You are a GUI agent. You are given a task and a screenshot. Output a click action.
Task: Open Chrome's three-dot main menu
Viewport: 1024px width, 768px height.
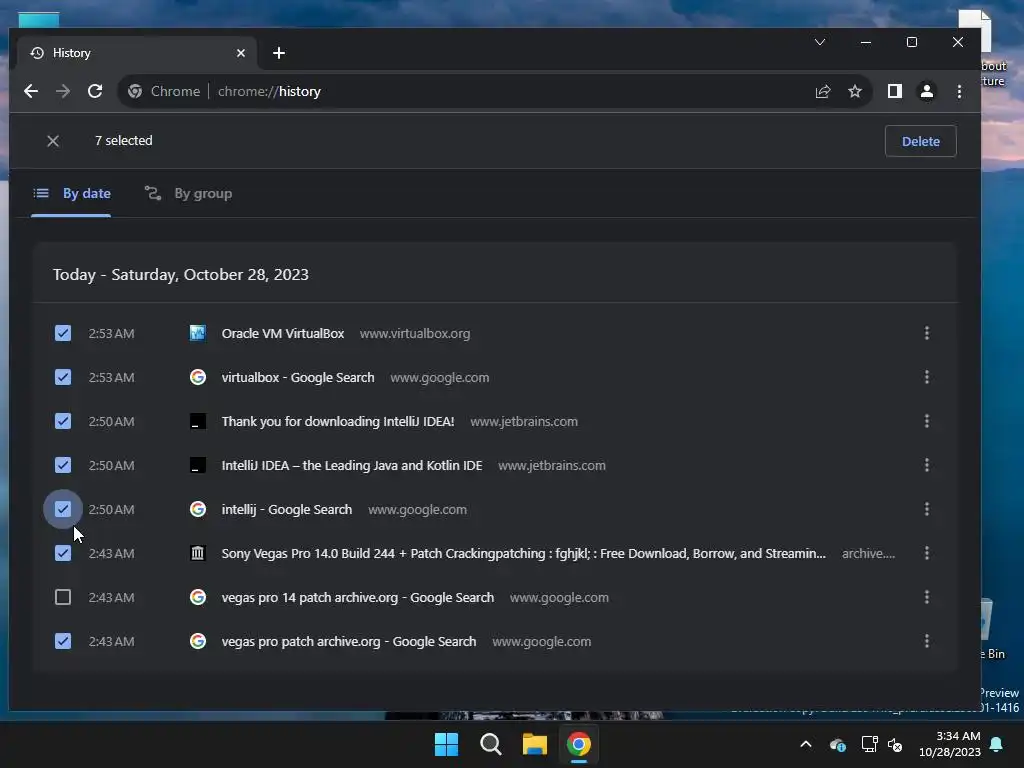point(959,91)
